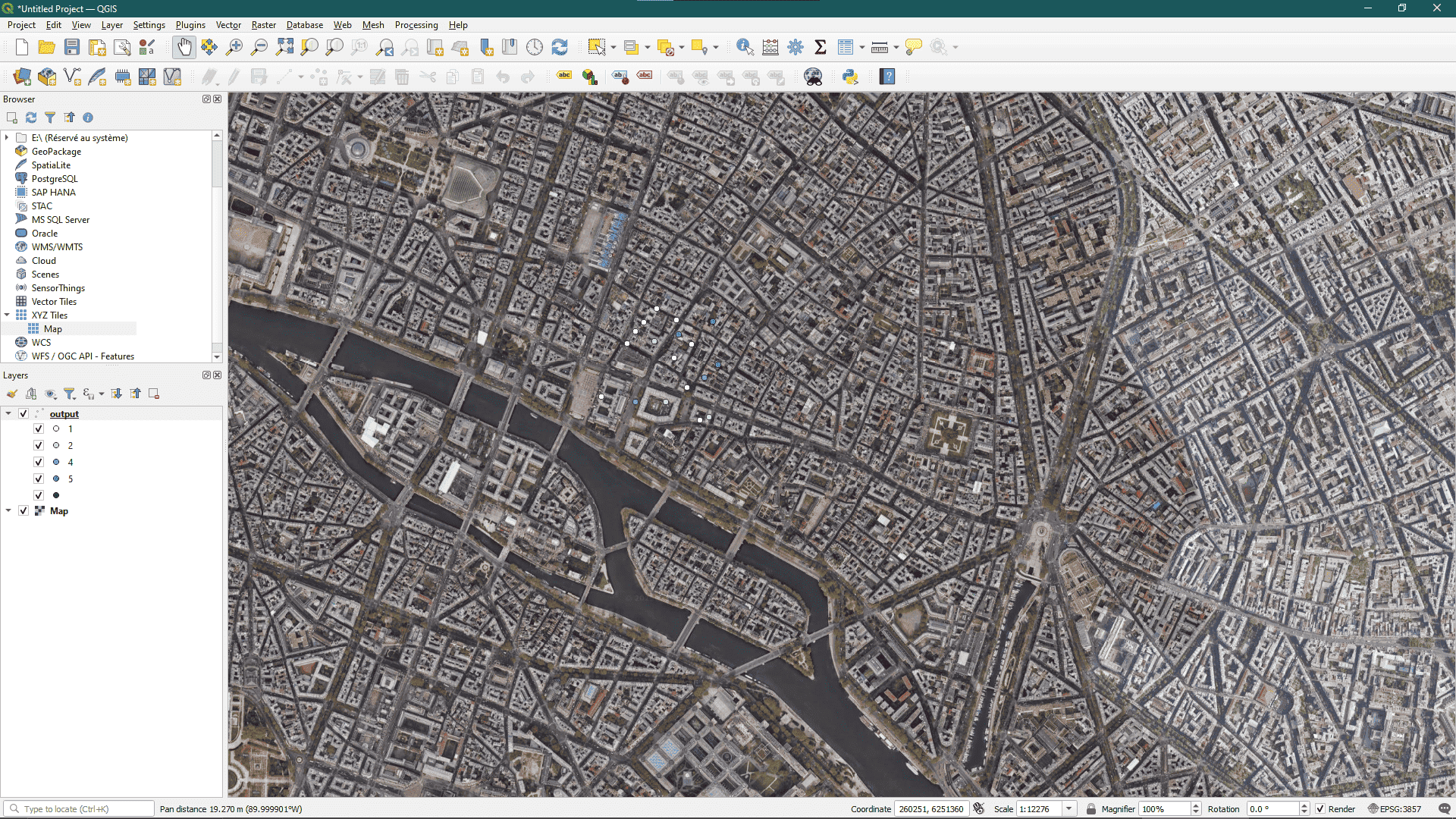
Task: Open the Scale dropdown
Action: tap(1068, 808)
